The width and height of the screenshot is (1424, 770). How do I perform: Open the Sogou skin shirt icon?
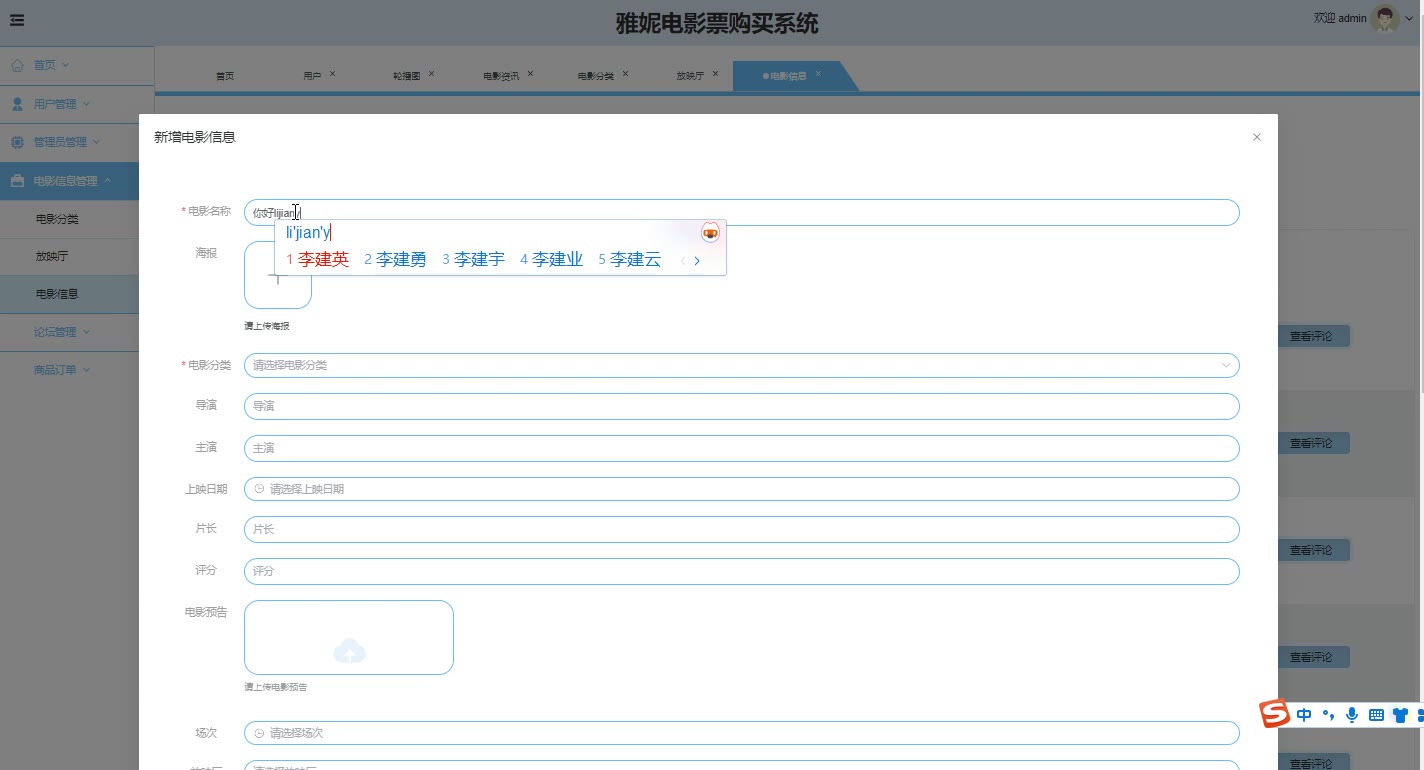tap(1400, 715)
